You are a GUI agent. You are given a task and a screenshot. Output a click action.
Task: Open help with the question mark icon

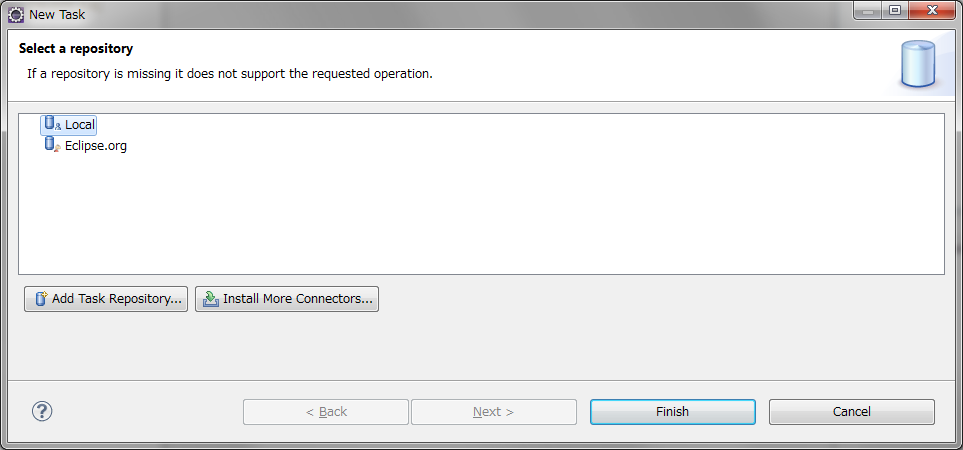[x=42, y=411]
